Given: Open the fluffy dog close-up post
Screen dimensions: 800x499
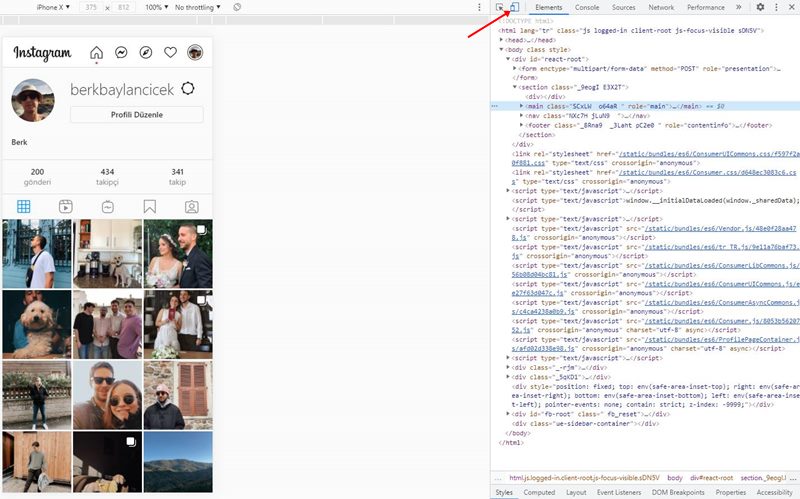Looking at the screenshot, I should (37, 324).
